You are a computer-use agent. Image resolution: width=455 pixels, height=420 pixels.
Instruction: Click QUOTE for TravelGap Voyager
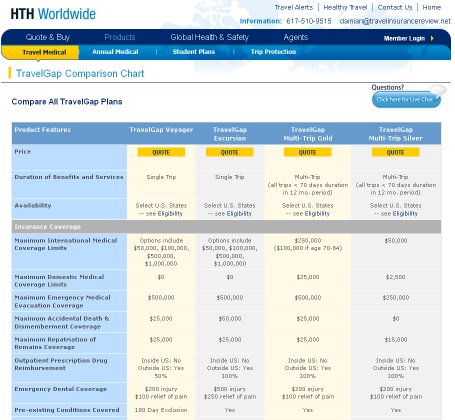[x=161, y=152]
